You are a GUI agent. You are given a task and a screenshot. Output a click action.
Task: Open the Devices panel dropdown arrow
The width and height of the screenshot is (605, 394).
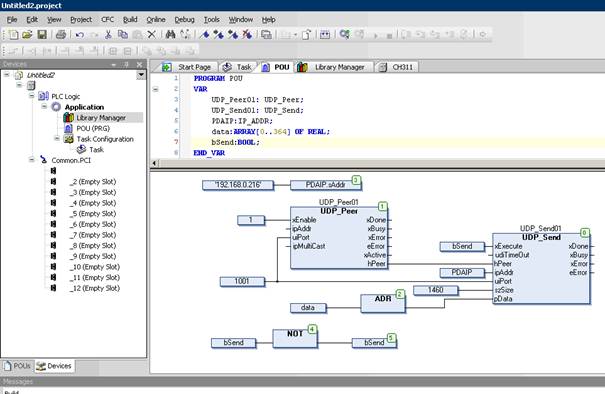click(x=141, y=75)
